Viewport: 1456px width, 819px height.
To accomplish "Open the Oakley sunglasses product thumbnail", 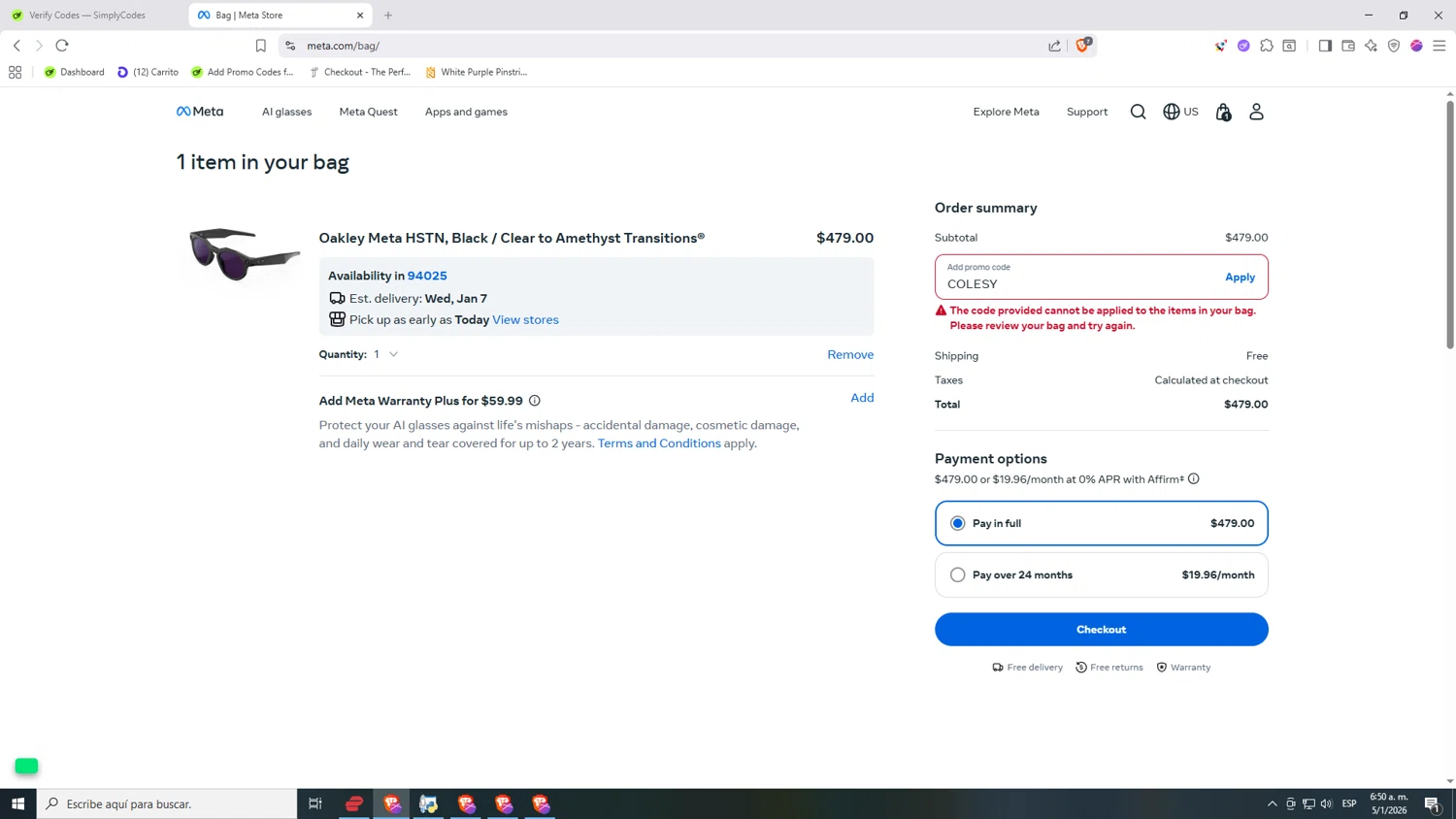I will click(244, 253).
